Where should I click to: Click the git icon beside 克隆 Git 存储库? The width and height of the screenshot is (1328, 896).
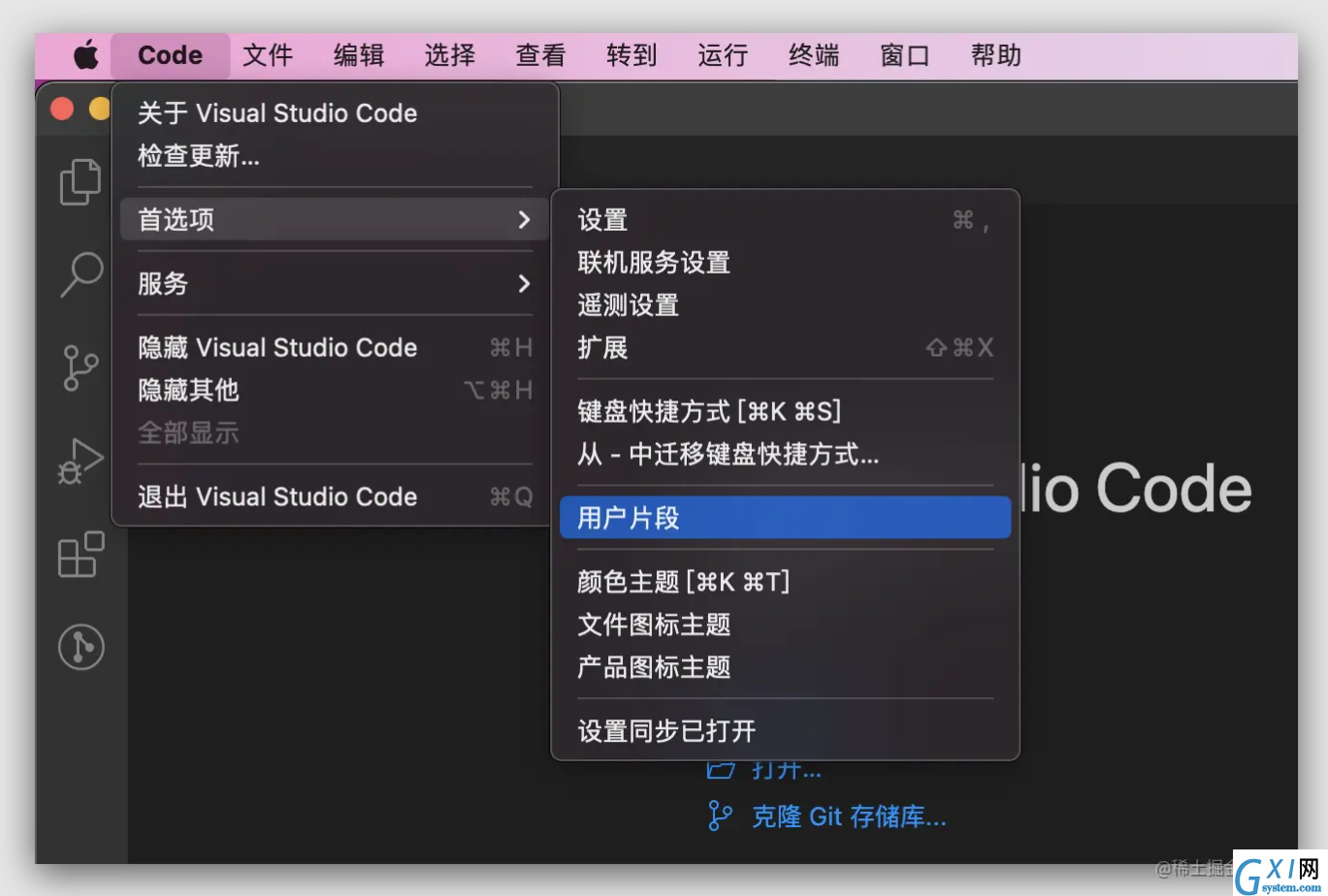coord(720,816)
